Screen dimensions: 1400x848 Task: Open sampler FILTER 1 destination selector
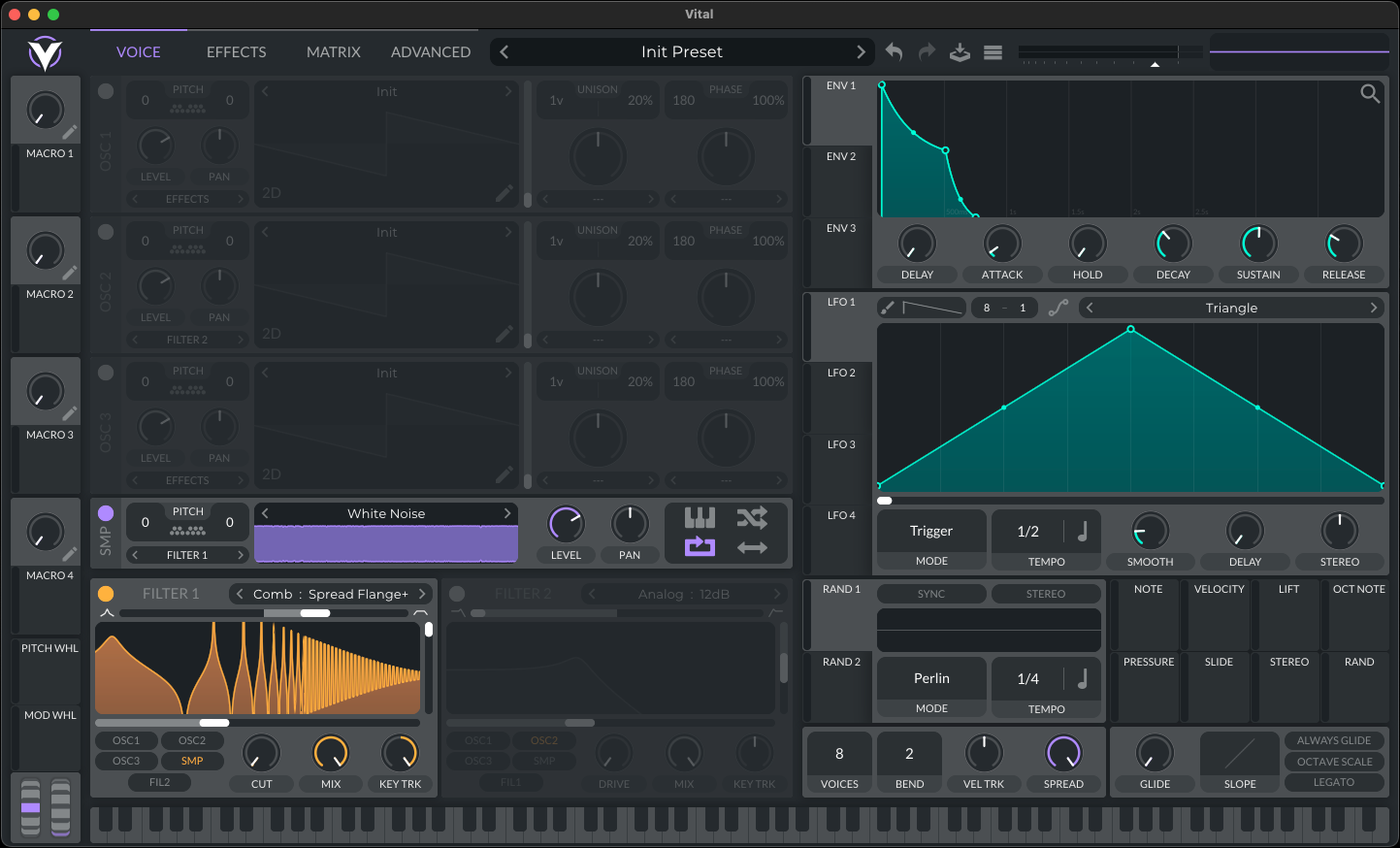click(187, 555)
